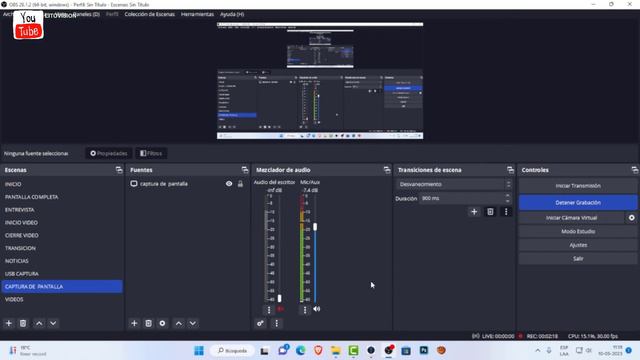Open Audio del escritorio options menu dots
The width and height of the screenshot is (640, 360).
pyautogui.click(x=269, y=310)
